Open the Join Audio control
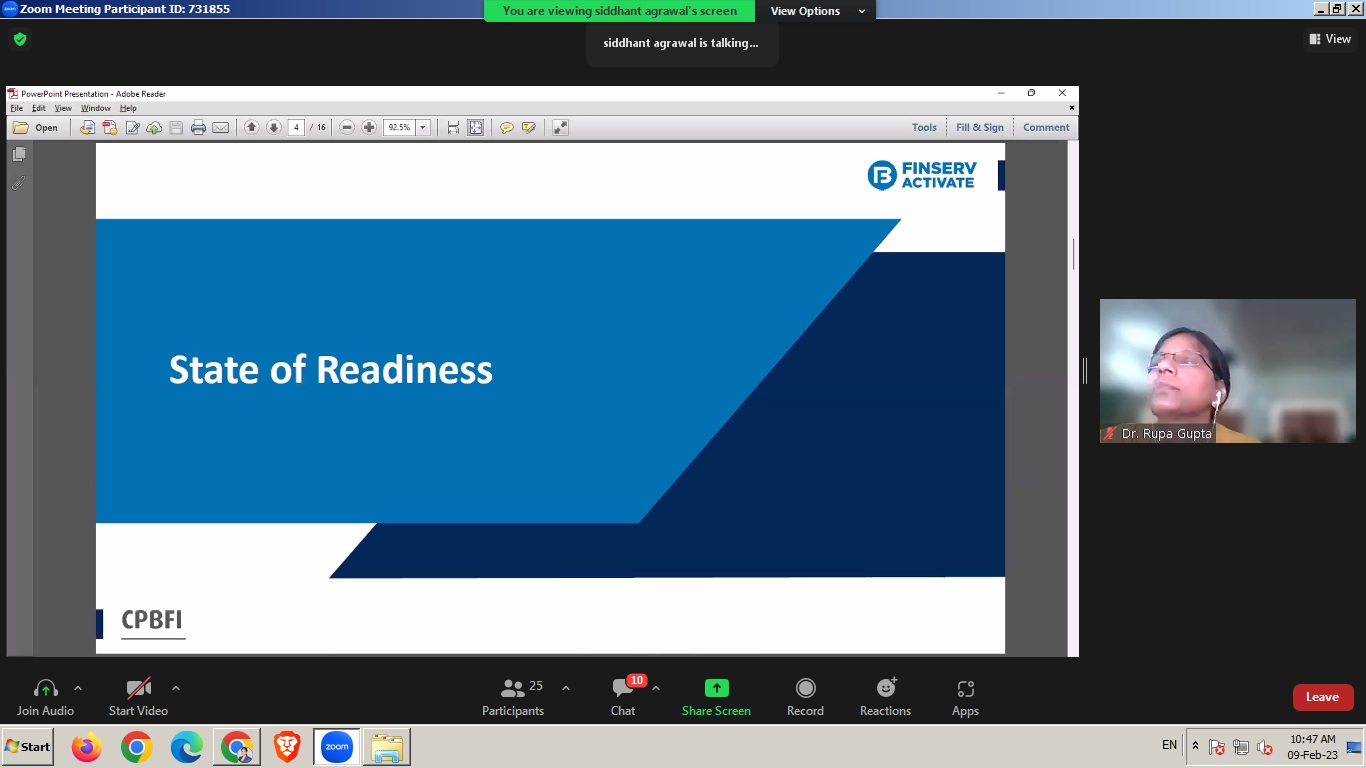Screen dimensions: 1366x768 point(45,697)
